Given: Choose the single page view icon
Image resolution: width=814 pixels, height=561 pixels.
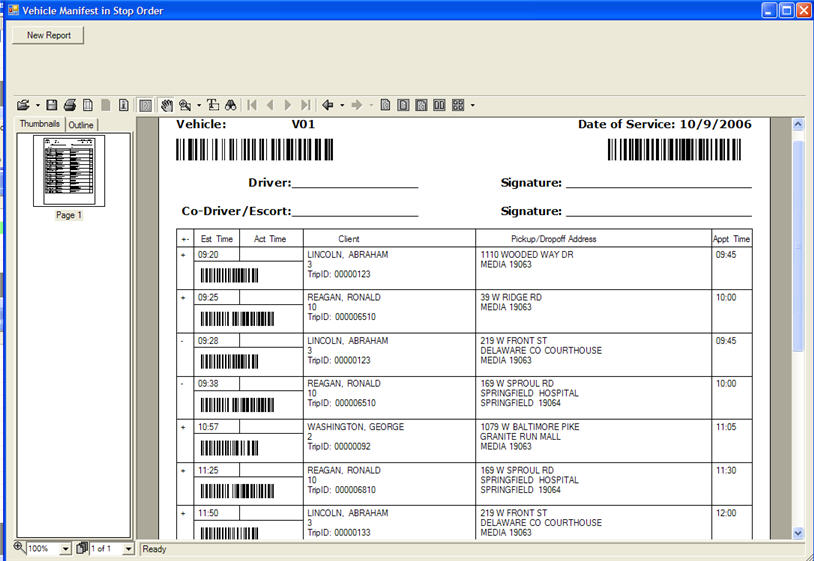Looking at the screenshot, I should pyautogui.click(x=385, y=105).
